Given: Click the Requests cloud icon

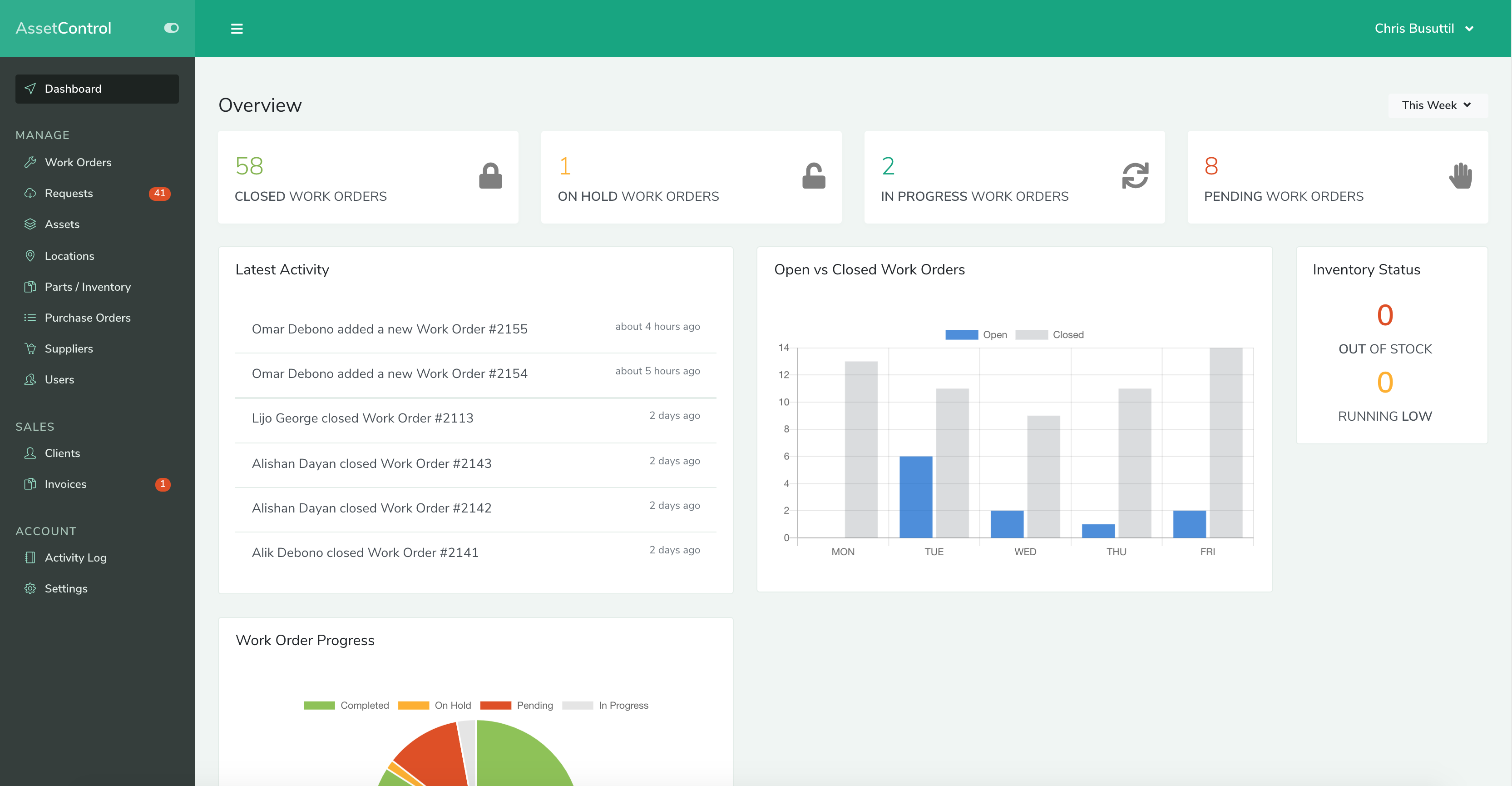Looking at the screenshot, I should [x=30, y=193].
